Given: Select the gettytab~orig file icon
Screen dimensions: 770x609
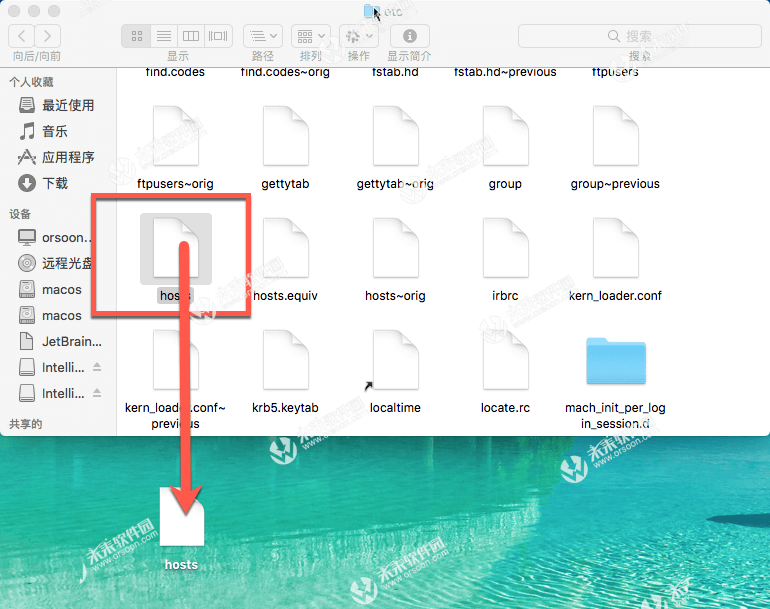Looking at the screenshot, I should (395, 136).
